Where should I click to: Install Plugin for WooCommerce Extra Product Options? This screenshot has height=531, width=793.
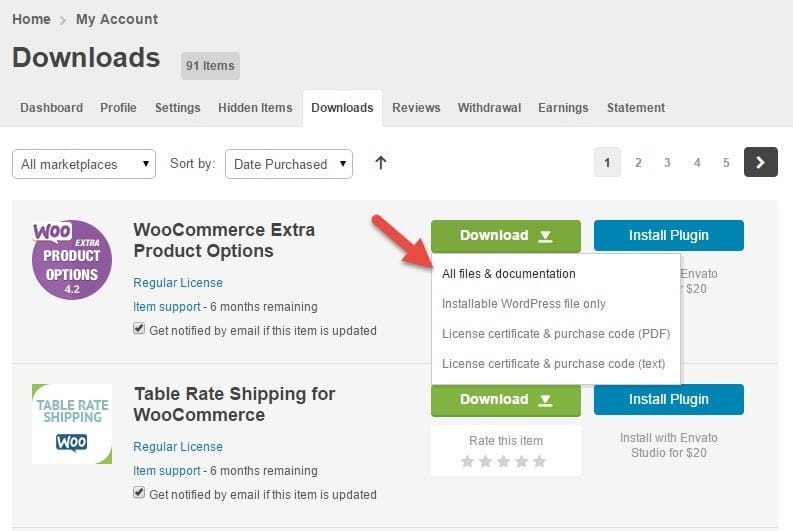click(669, 235)
